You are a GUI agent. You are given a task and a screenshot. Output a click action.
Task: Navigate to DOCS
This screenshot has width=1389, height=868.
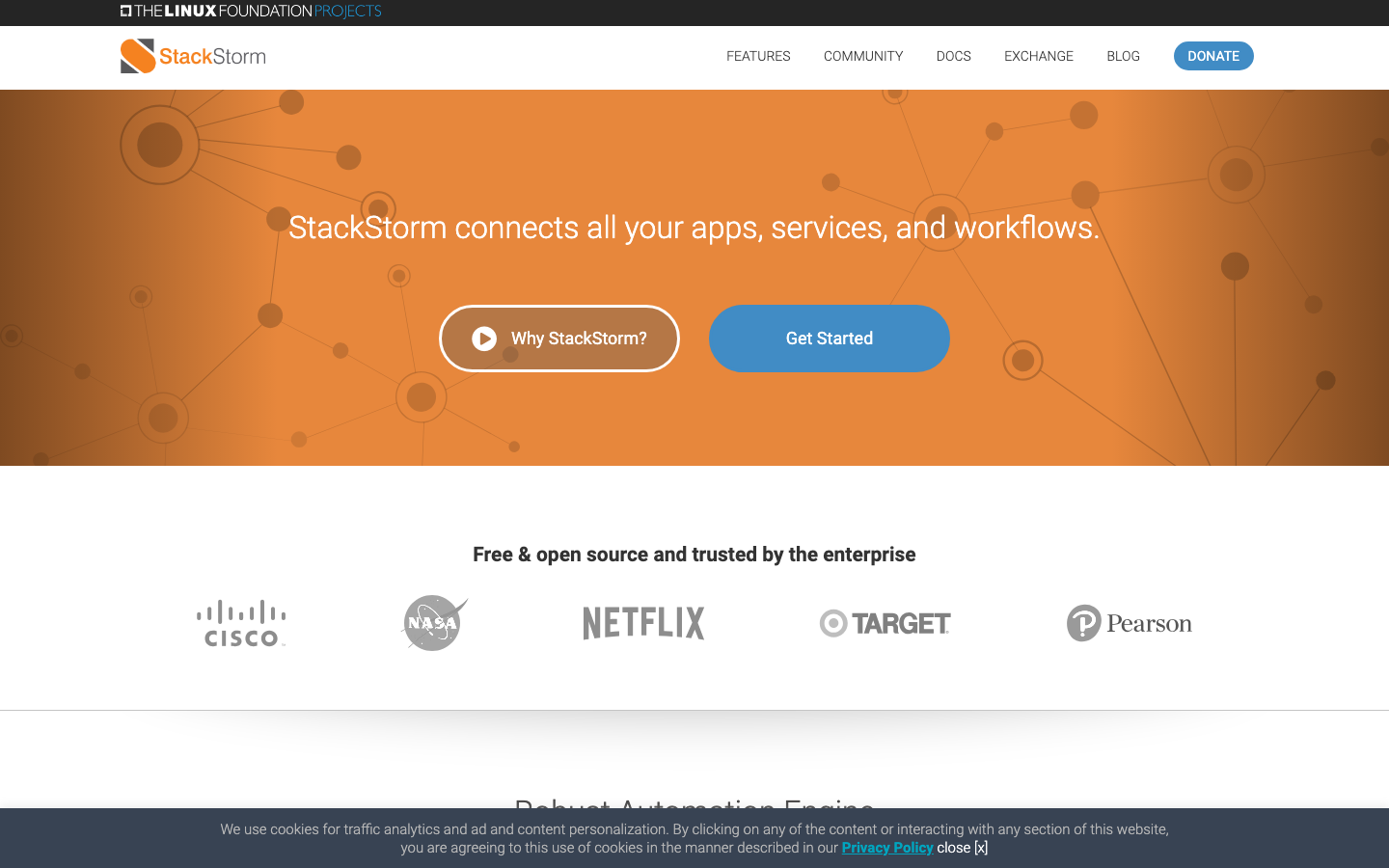point(953,56)
